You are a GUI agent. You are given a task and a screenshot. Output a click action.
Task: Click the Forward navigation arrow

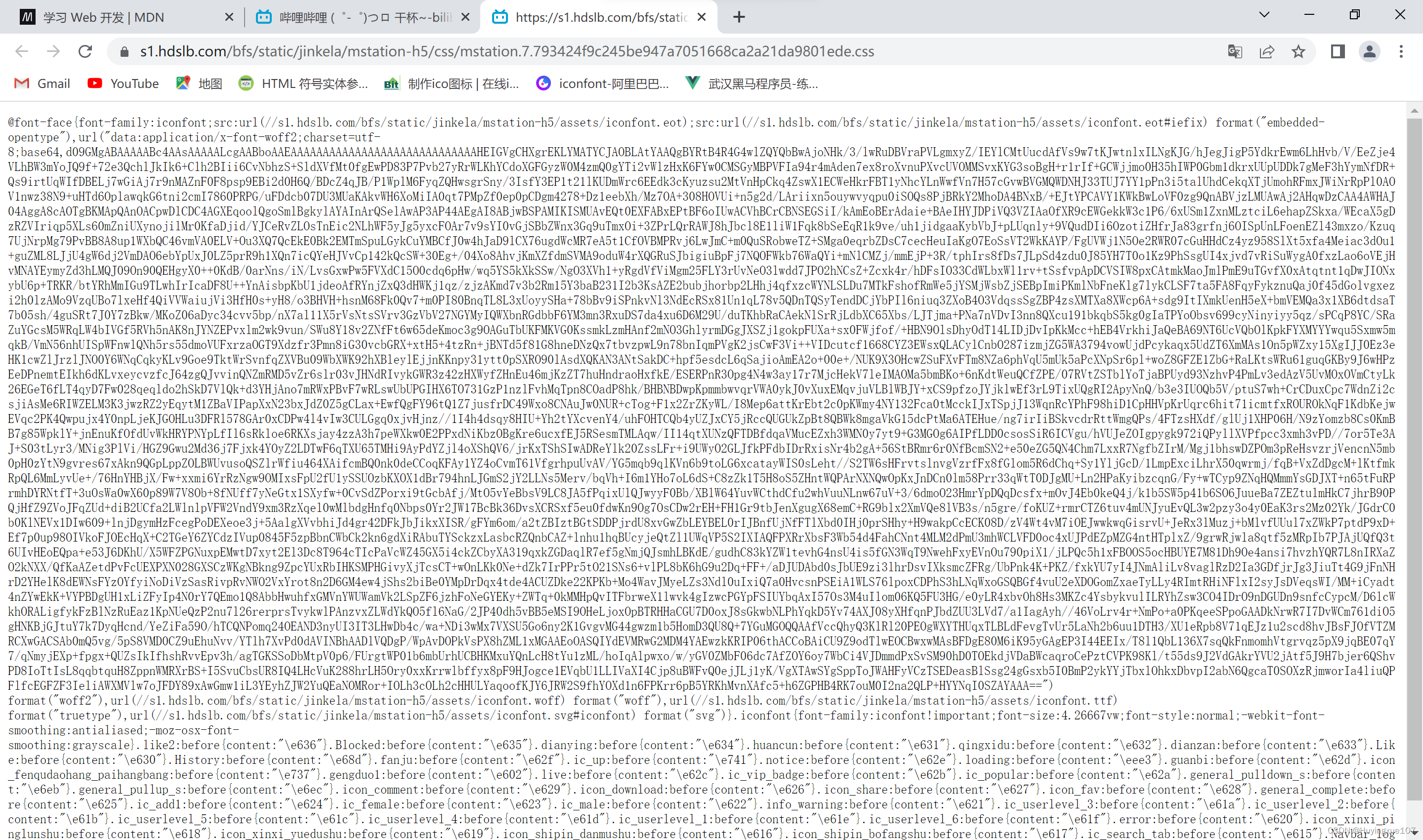[x=54, y=51]
